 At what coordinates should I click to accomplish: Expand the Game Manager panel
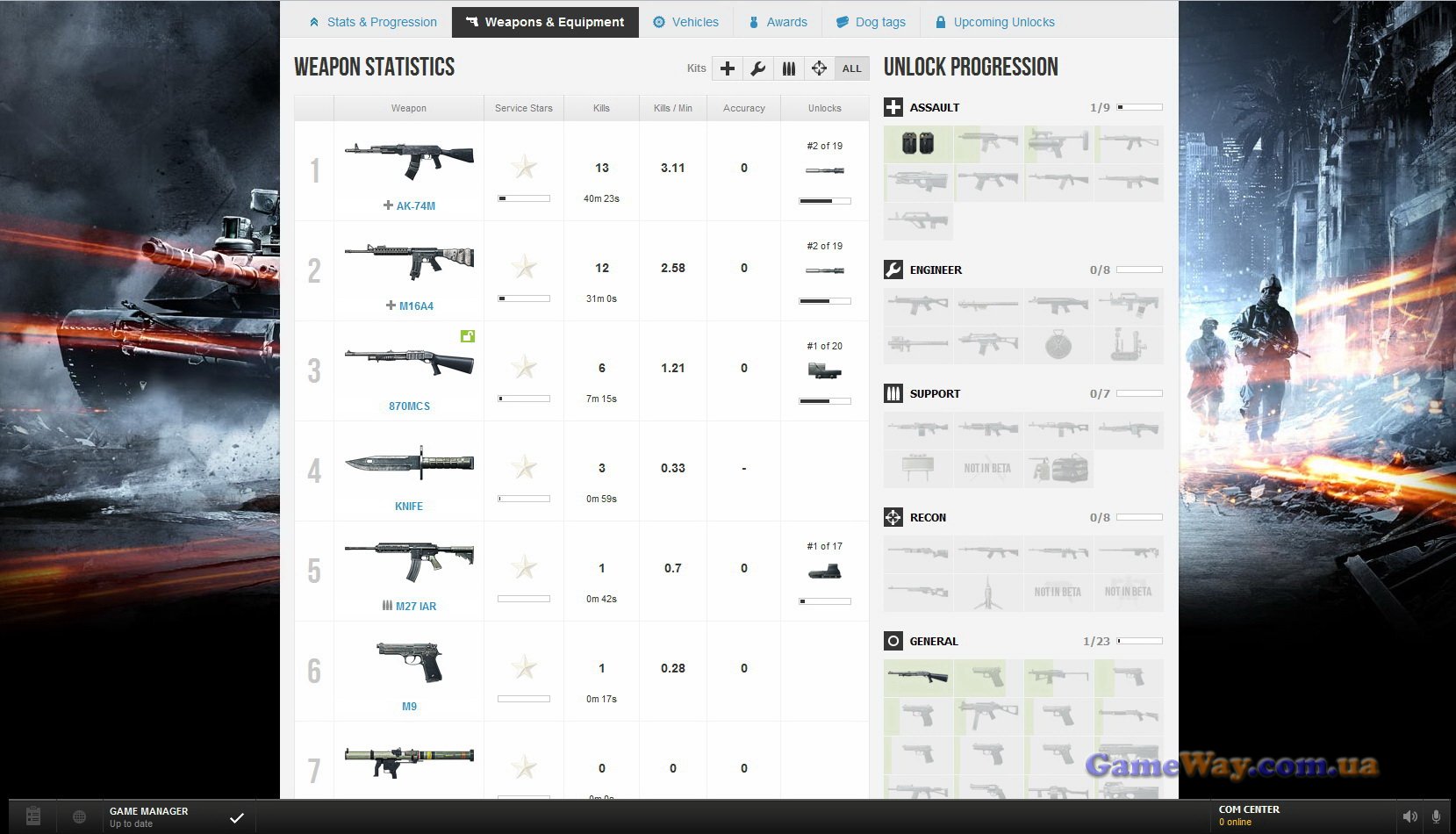pyautogui.click(x=149, y=816)
